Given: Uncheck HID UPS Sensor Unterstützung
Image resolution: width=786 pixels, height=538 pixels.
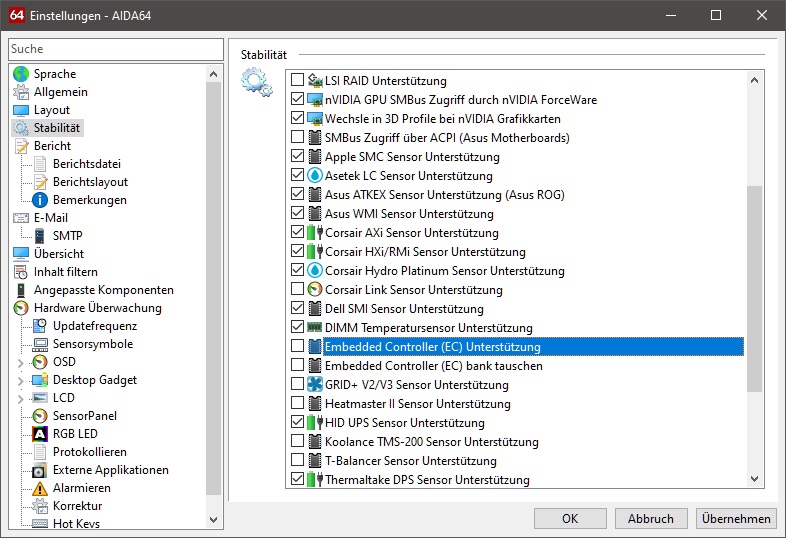Looking at the screenshot, I should pyautogui.click(x=297, y=422).
